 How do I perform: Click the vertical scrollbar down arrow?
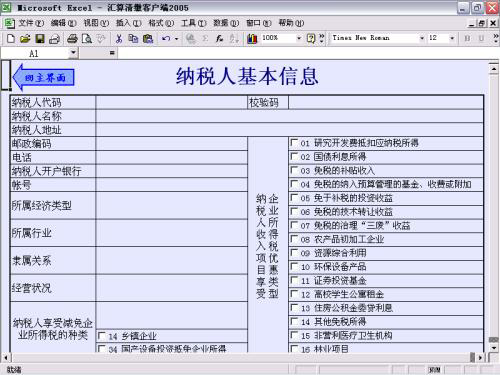494,348
